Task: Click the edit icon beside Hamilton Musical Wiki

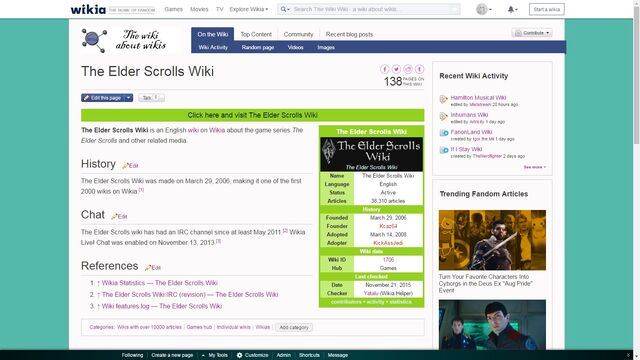Action: (x=444, y=99)
